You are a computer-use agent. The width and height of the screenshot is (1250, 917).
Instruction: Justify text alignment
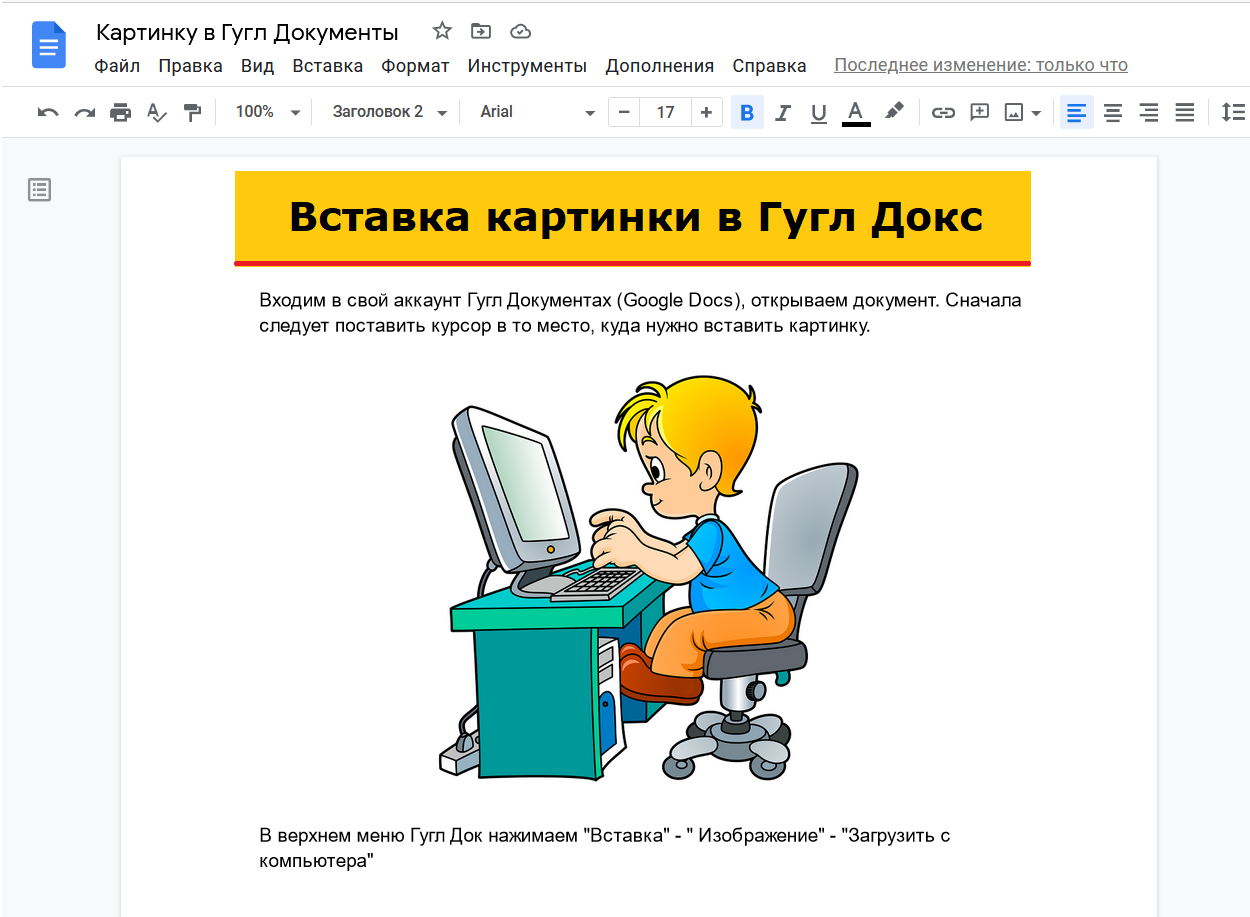(x=1185, y=112)
